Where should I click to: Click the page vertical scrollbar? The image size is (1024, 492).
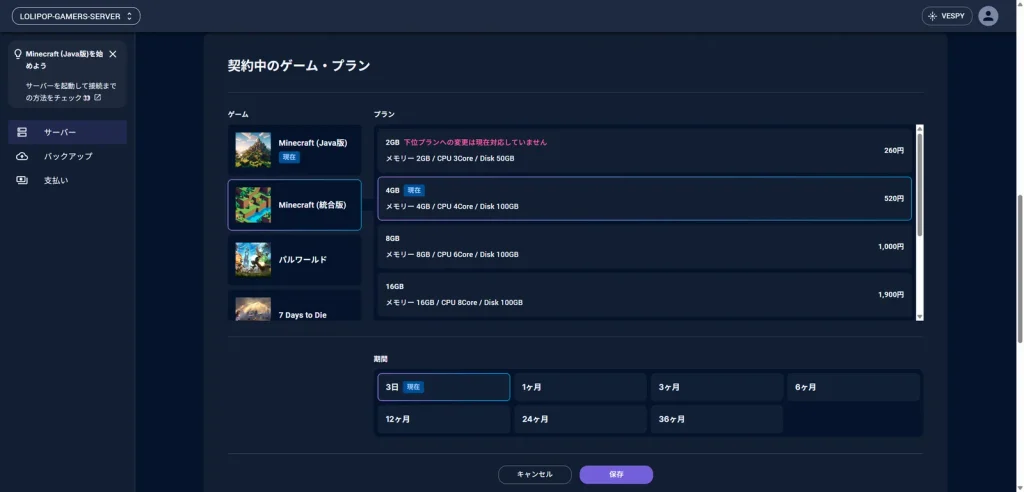click(x=1019, y=268)
